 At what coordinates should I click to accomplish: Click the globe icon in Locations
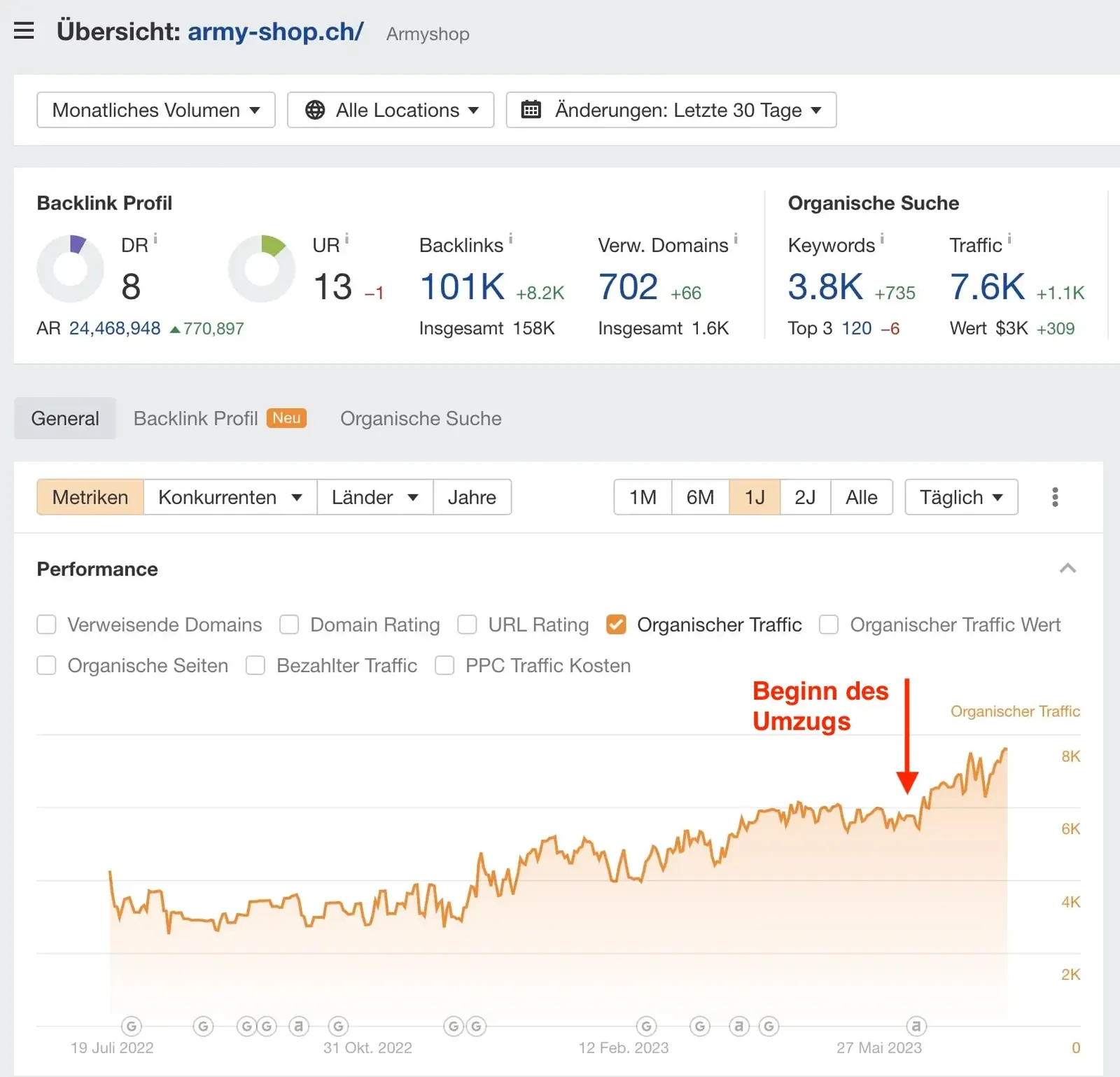pos(315,110)
